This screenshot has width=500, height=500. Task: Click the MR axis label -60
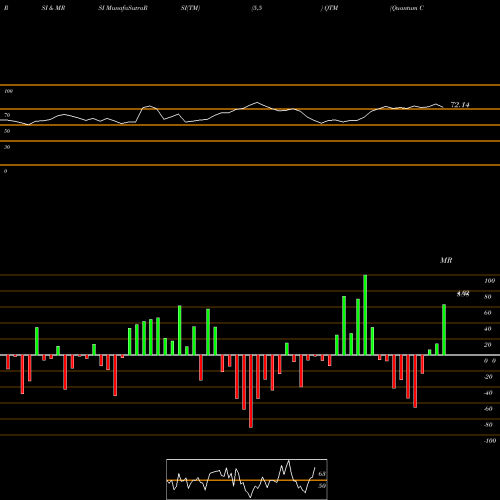pos(488,409)
